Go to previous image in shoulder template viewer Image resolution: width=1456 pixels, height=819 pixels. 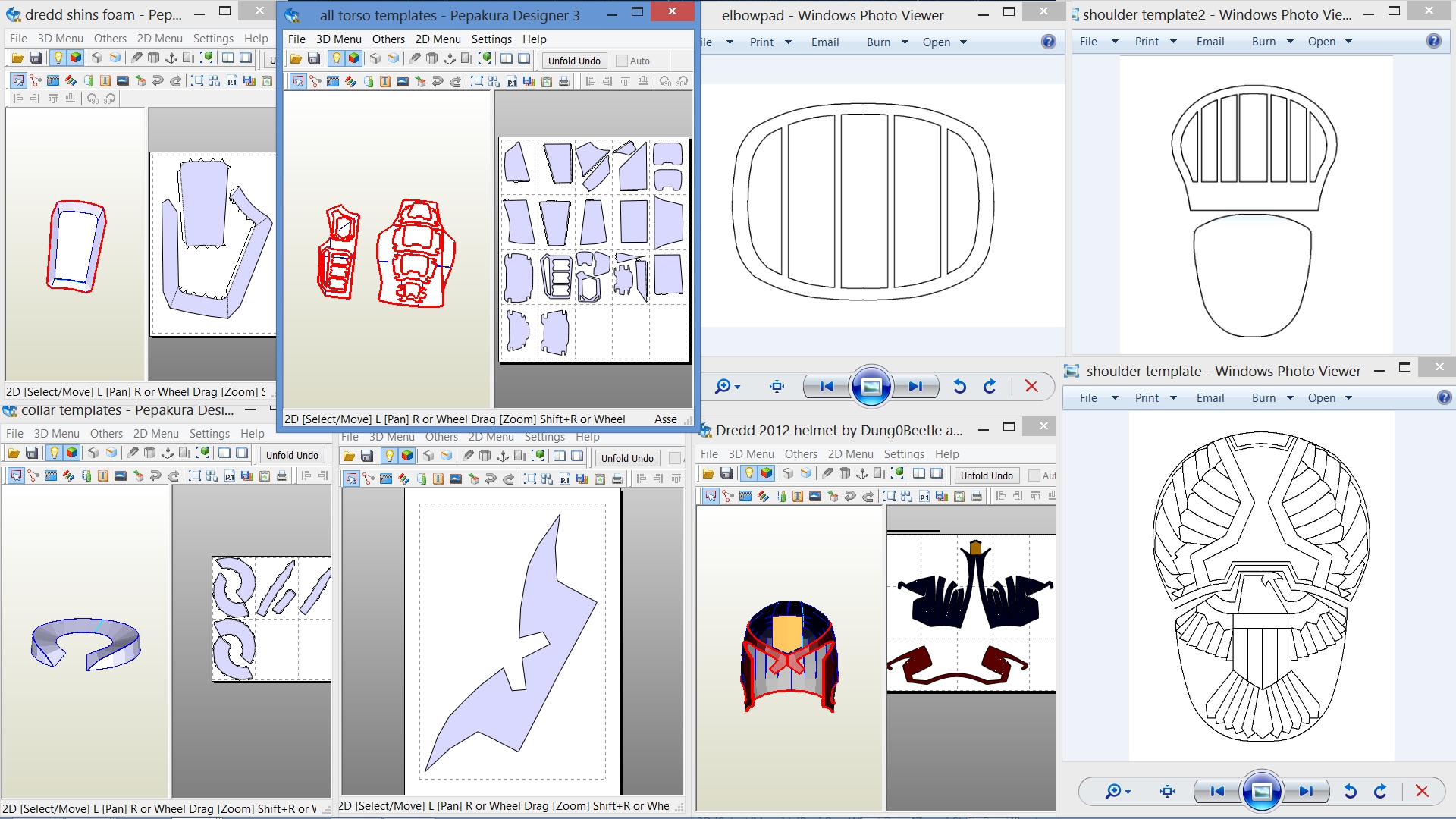(1218, 792)
